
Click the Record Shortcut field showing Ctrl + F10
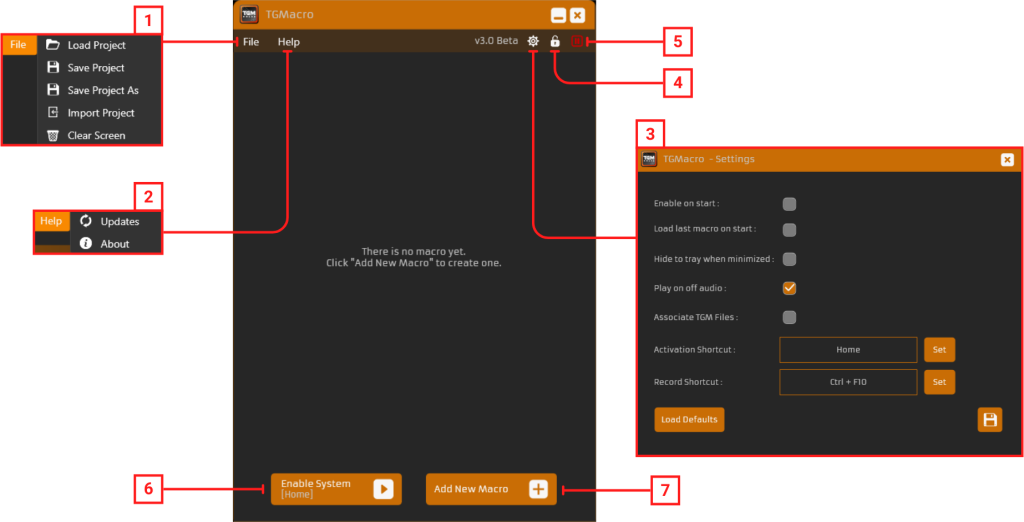(x=847, y=382)
